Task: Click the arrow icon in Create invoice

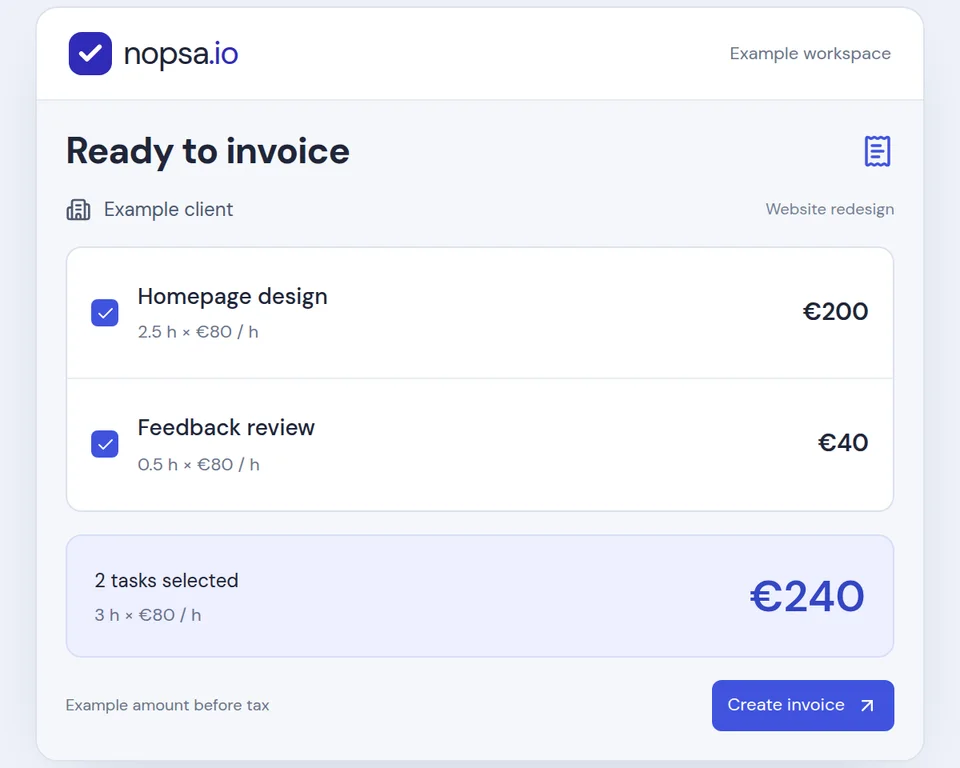Action: point(867,706)
